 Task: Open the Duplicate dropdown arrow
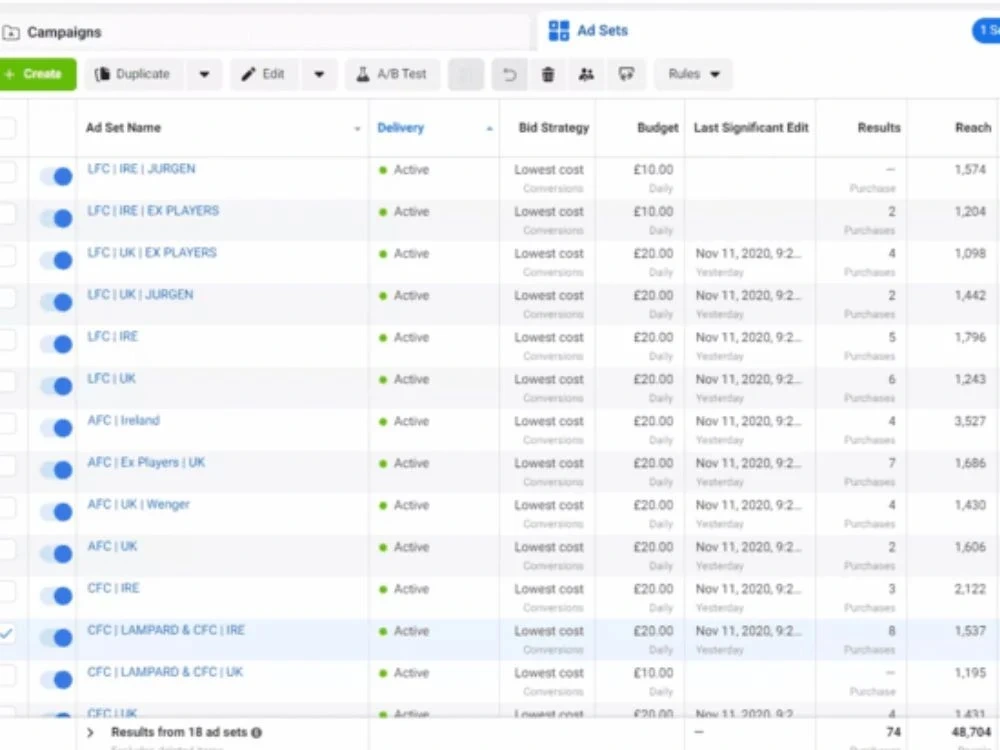coord(204,75)
